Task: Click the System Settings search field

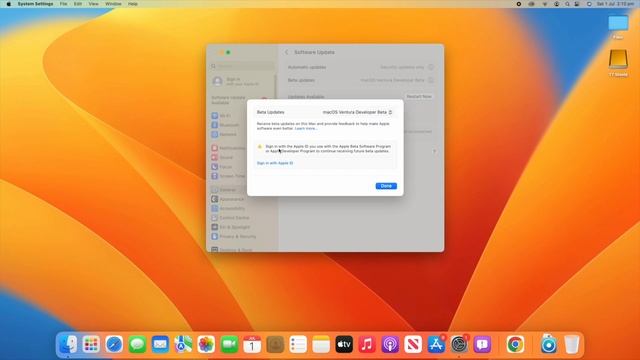Action: (x=243, y=66)
